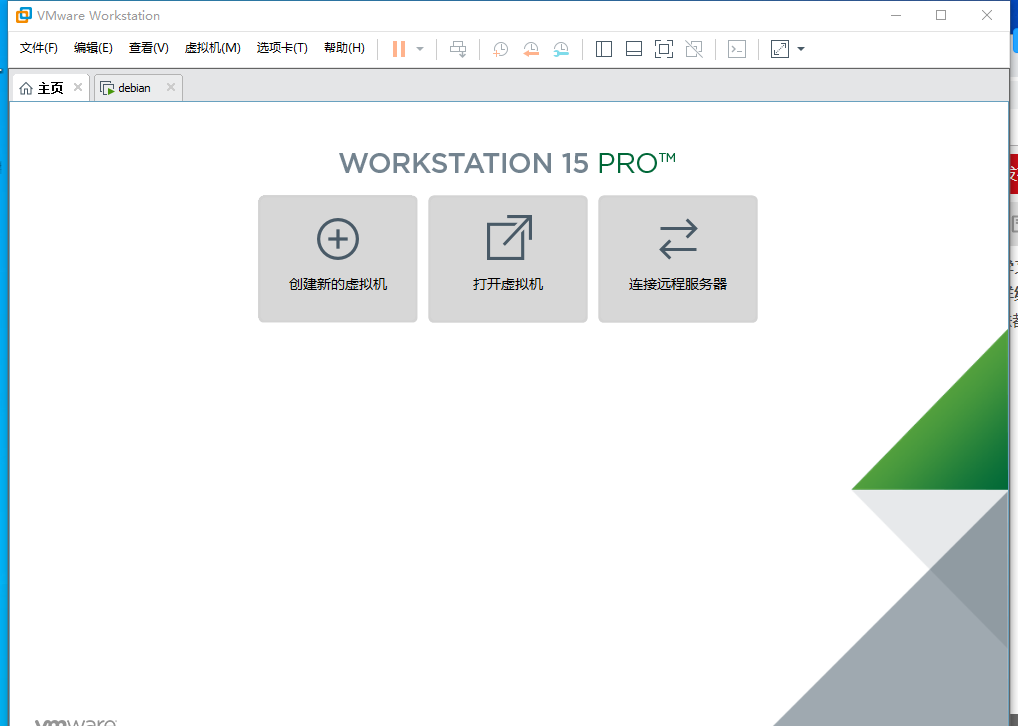Toggle the thumbnail bar icon
Viewport: 1018px width, 726px height.
click(634, 49)
